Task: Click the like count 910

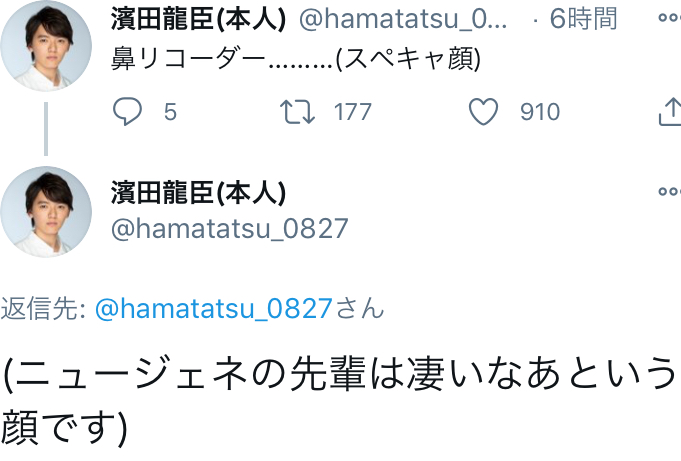Action: 540,112
